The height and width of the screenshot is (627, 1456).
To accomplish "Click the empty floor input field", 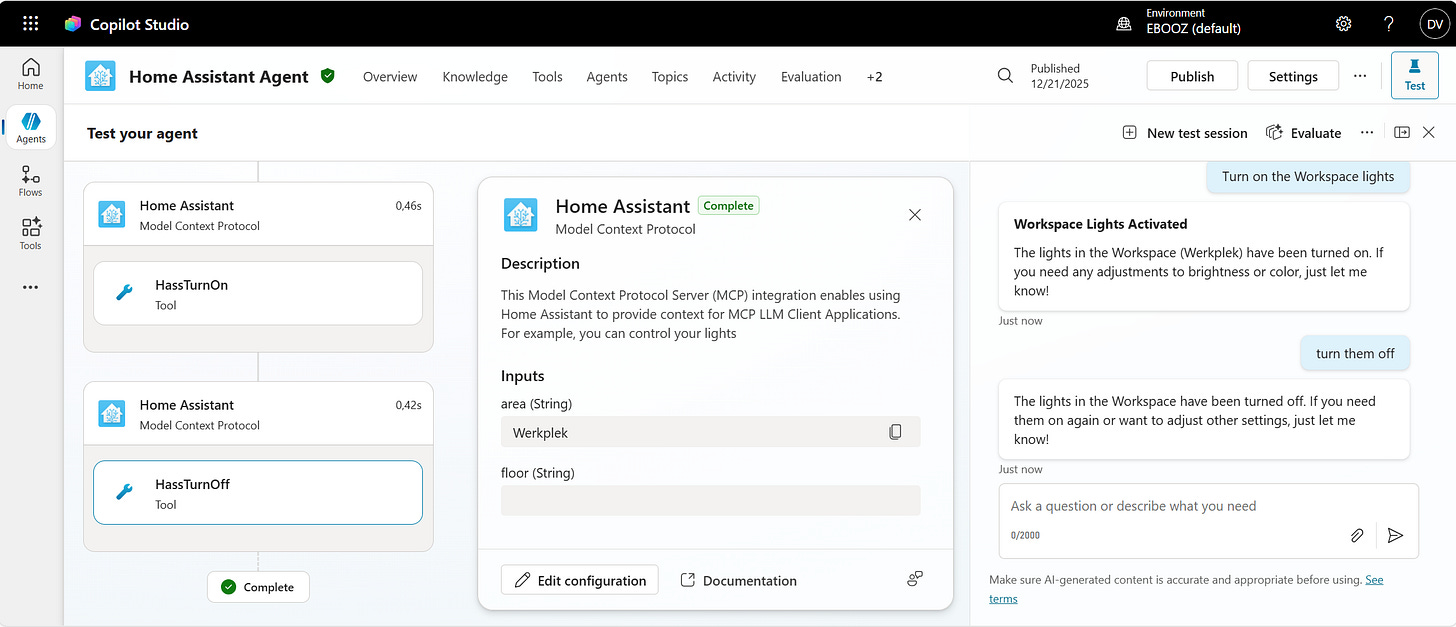I will pos(710,500).
